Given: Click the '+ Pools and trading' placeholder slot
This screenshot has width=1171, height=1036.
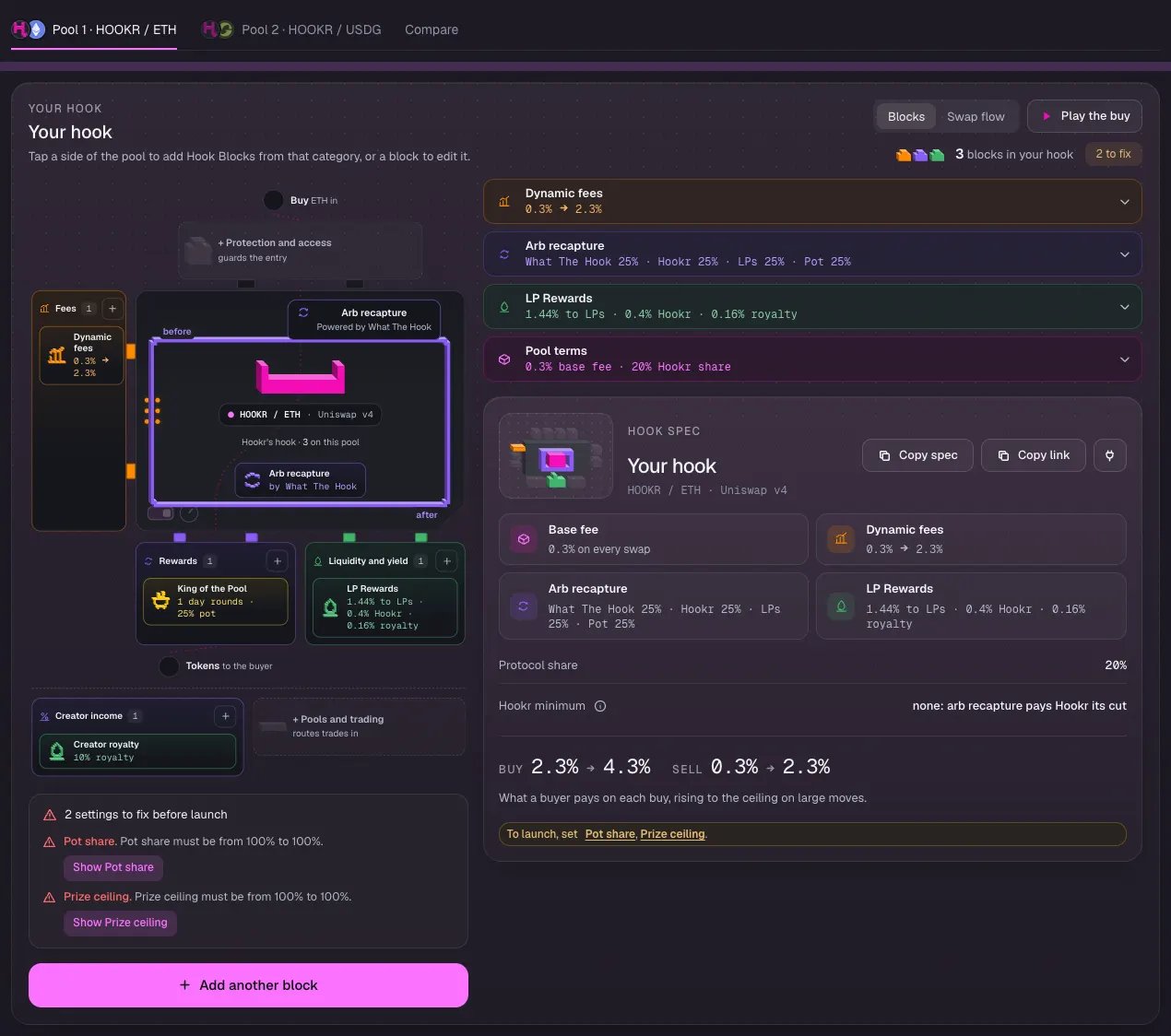Looking at the screenshot, I should coord(359,726).
